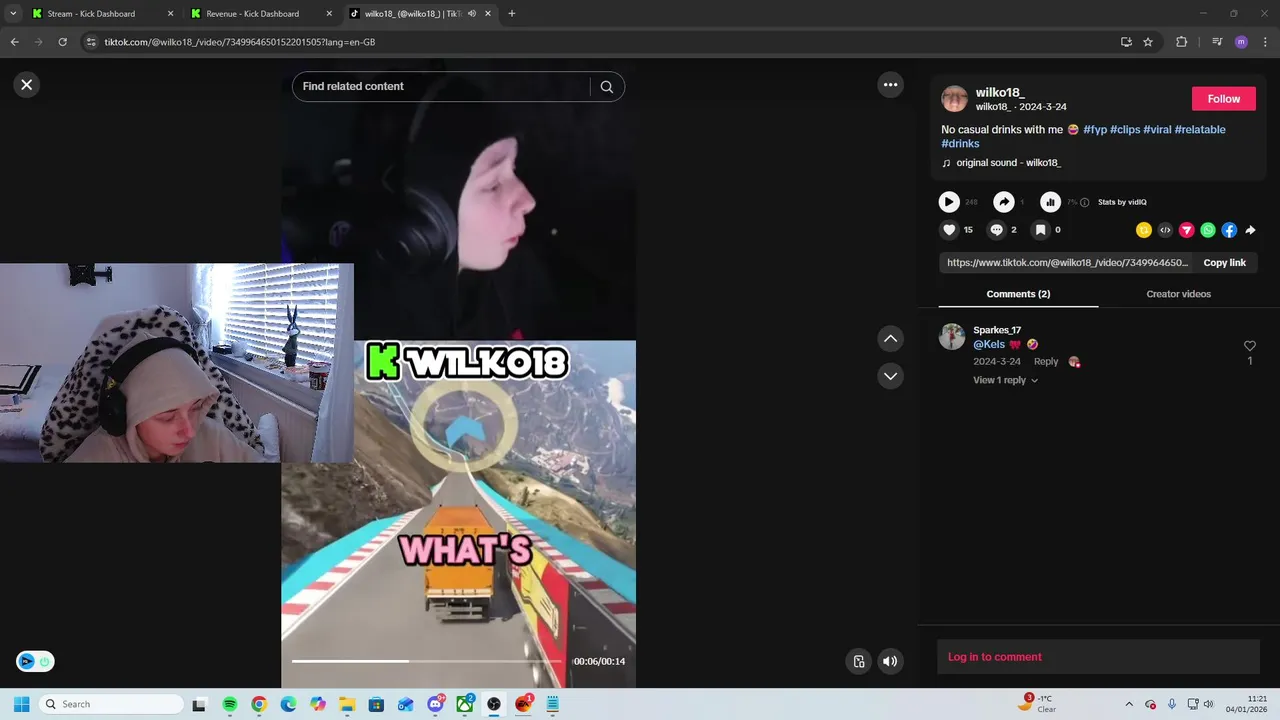Open the #drinks hashtag
Viewport: 1280px width, 720px height.
pyautogui.click(x=960, y=144)
